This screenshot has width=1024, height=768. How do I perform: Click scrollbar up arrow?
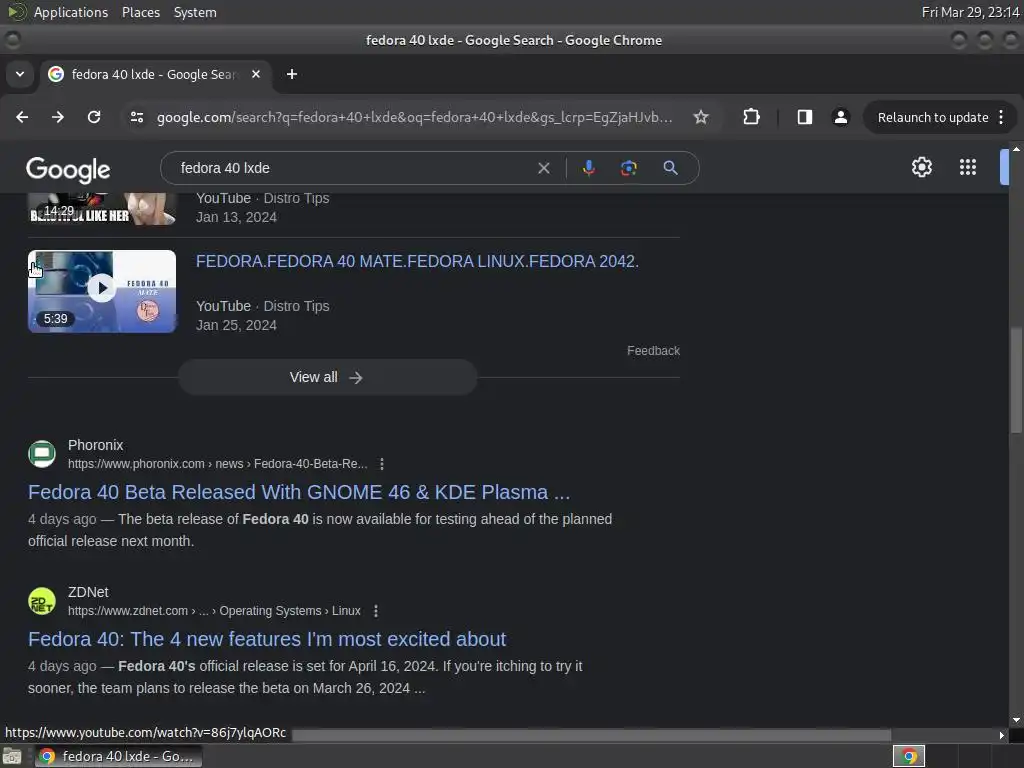point(1016,150)
